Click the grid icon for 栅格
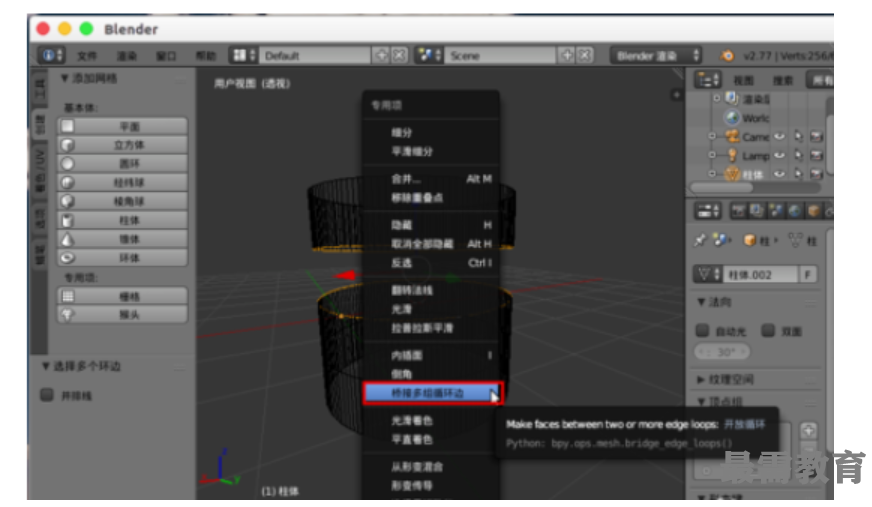This screenshot has height=507, width=872. tap(67, 296)
